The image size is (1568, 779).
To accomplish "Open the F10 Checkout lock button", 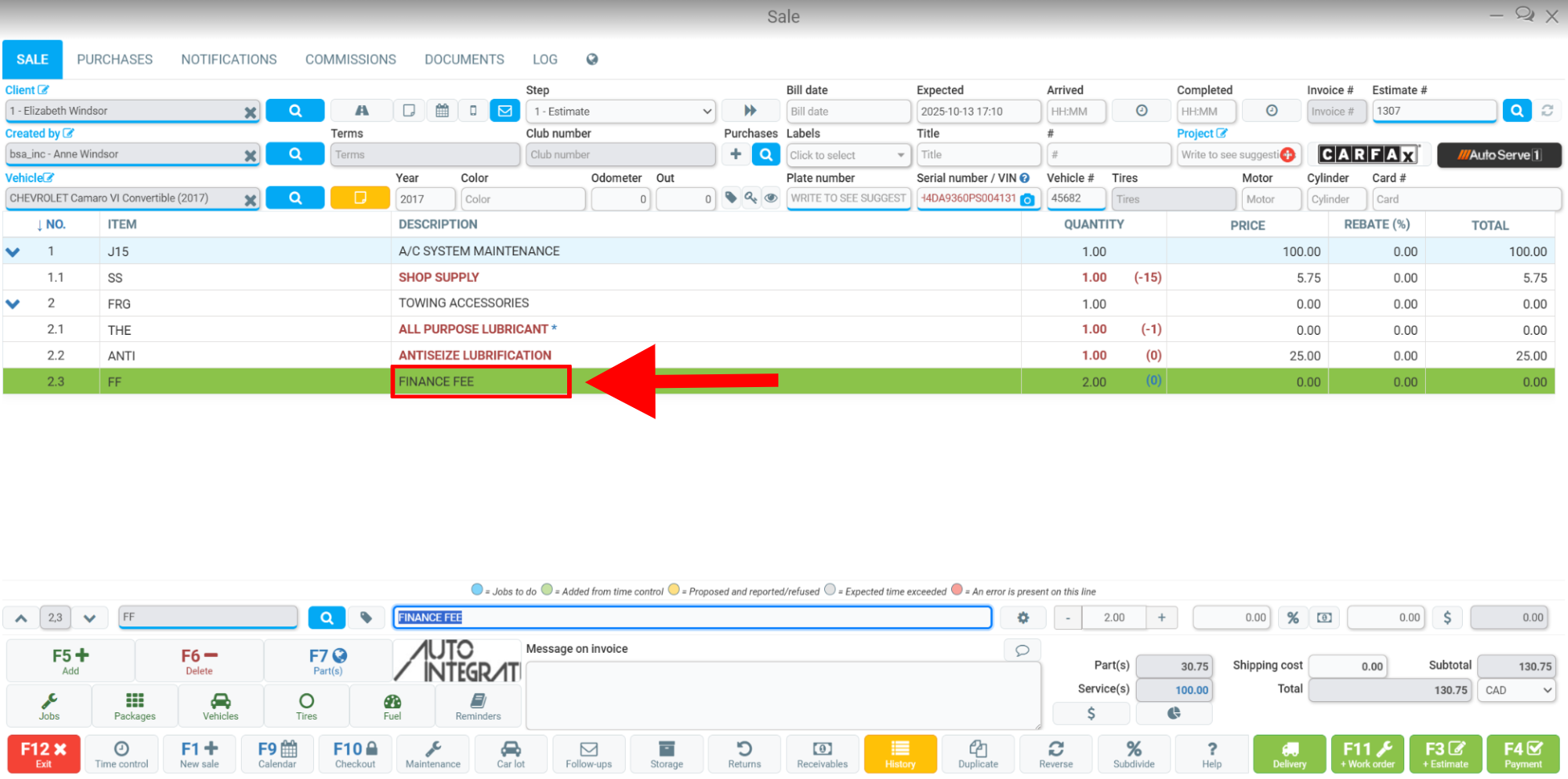I will (x=356, y=754).
